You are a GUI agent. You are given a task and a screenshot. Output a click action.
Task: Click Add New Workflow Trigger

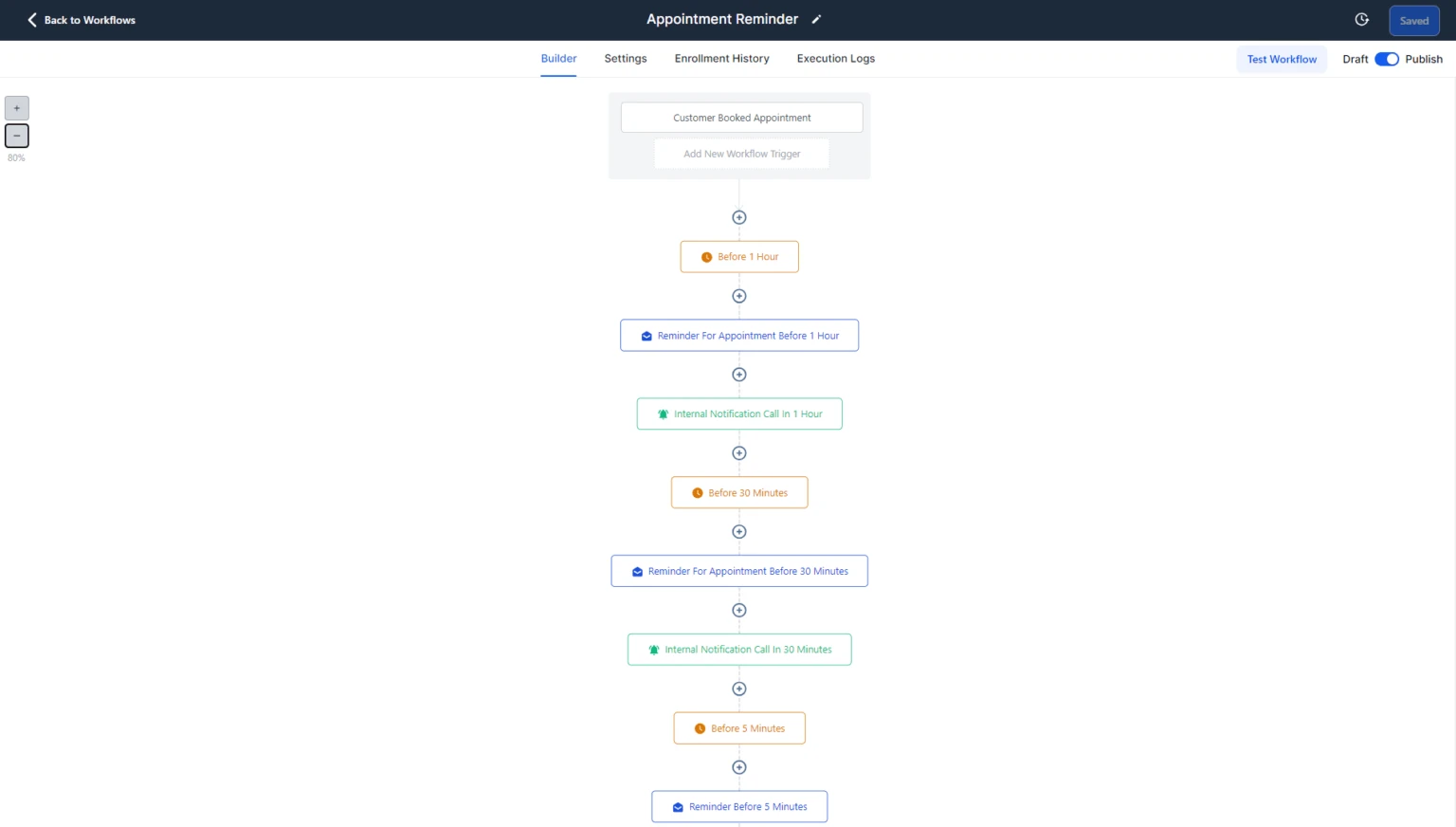pyautogui.click(x=741, y=154)
